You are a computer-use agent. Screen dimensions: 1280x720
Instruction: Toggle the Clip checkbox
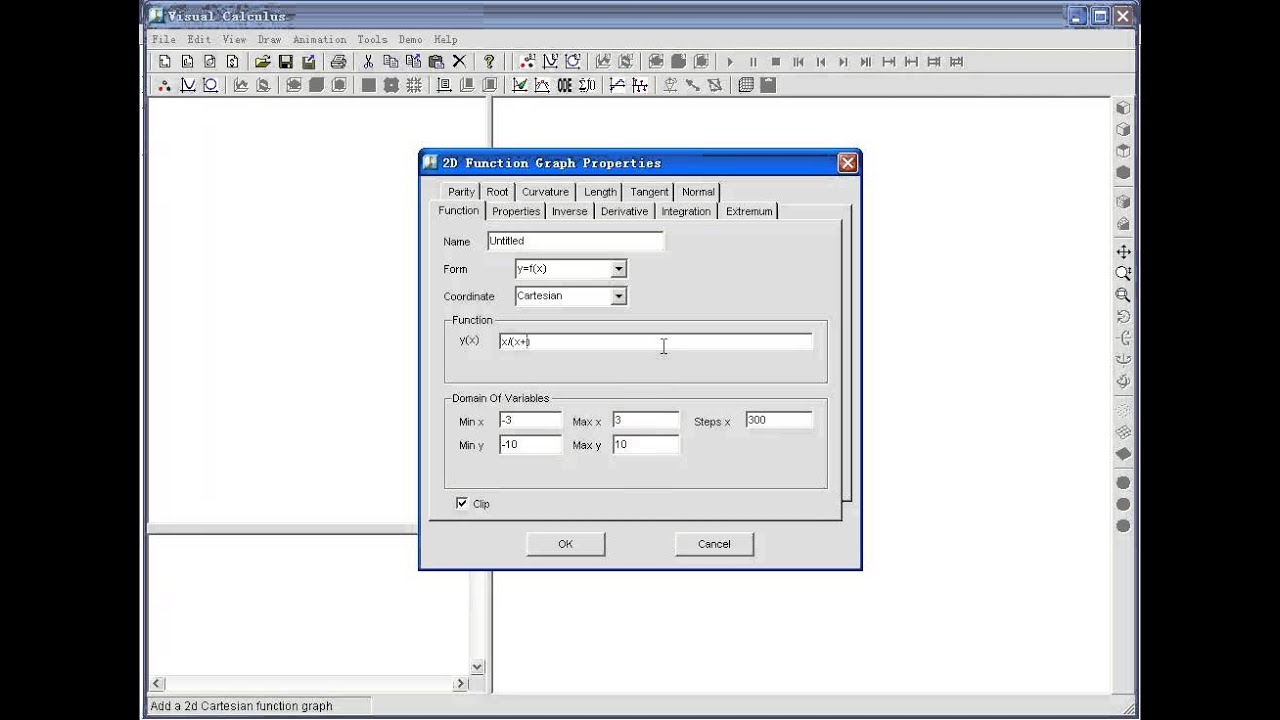[462, 503]
